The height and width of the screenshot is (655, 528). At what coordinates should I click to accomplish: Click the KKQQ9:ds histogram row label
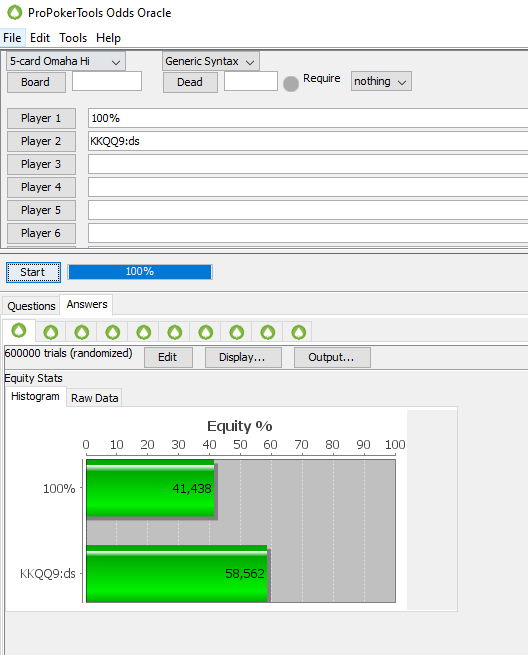tap(48, 574)
